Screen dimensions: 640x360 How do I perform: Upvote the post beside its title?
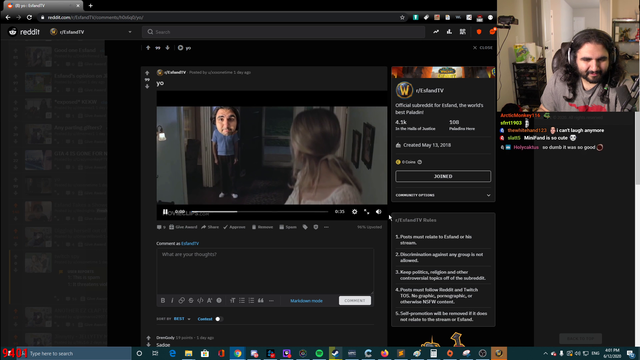point(147,73)
